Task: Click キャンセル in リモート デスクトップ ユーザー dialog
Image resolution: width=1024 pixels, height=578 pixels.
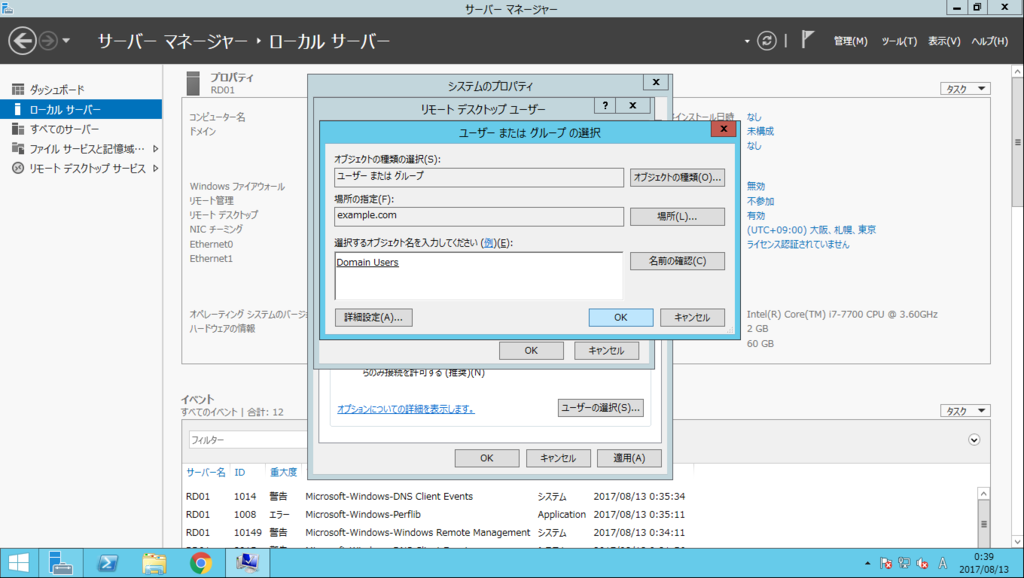Action: (x=606, y=351)
